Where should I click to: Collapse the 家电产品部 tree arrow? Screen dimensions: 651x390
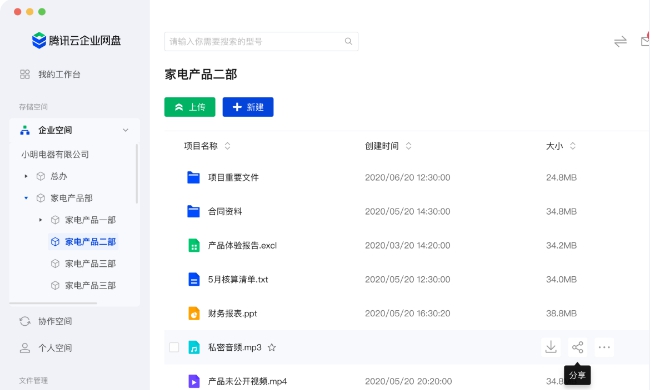26,198
